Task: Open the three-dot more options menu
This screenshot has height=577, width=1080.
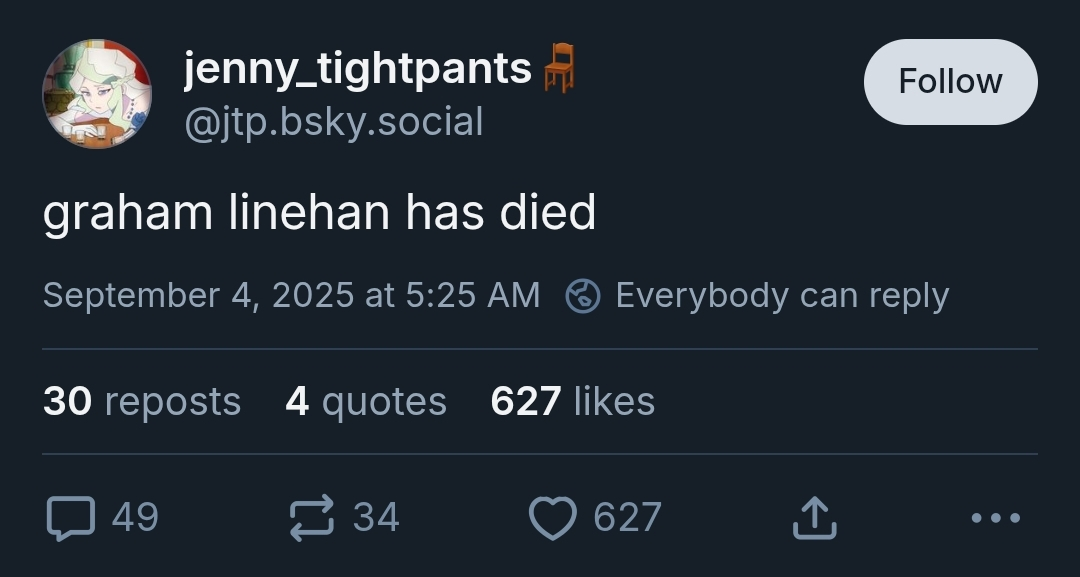Action: click(x=995, y=518)
